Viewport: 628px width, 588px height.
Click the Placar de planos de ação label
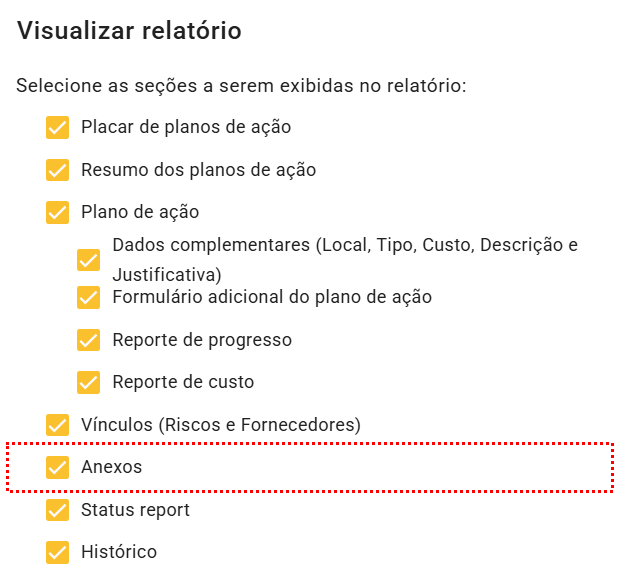point(186,128)
